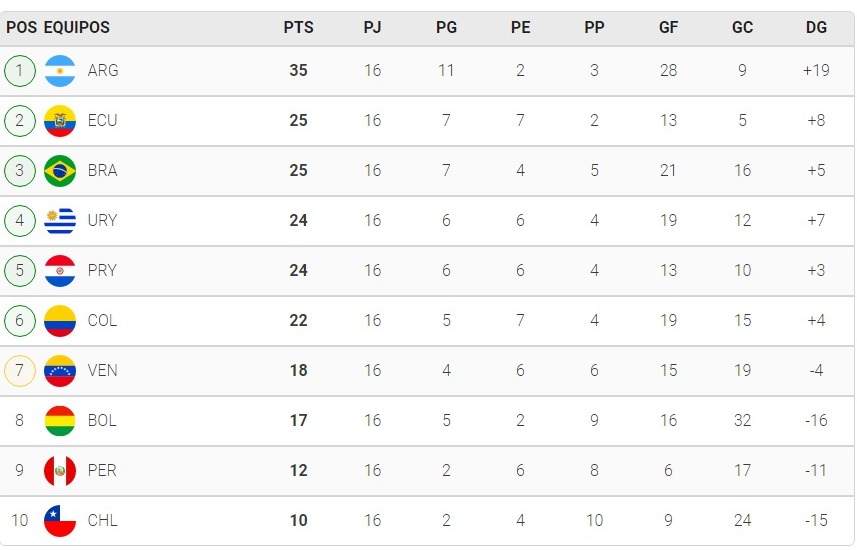Click the Venezuela flag icon
The width and height of the screenshot is (857, 550).
[x=60, y=371]
